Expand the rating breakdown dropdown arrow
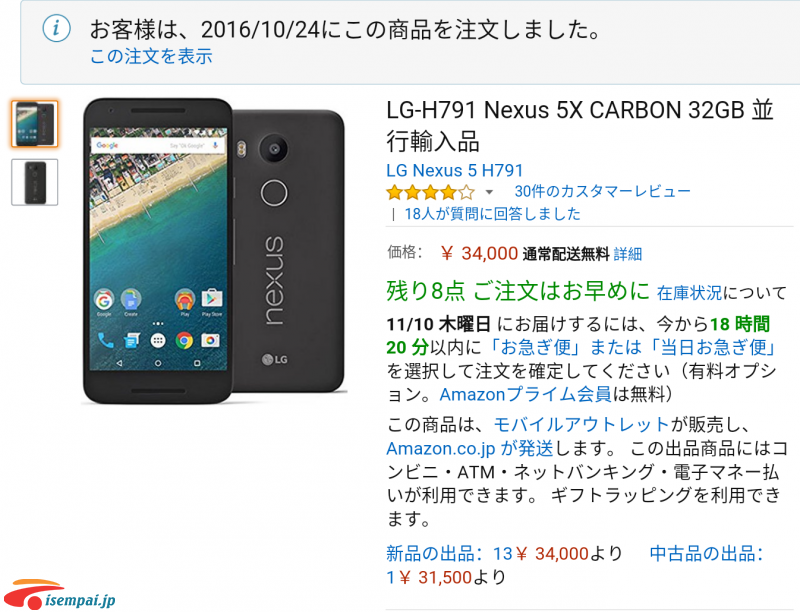 coord(489,192)
